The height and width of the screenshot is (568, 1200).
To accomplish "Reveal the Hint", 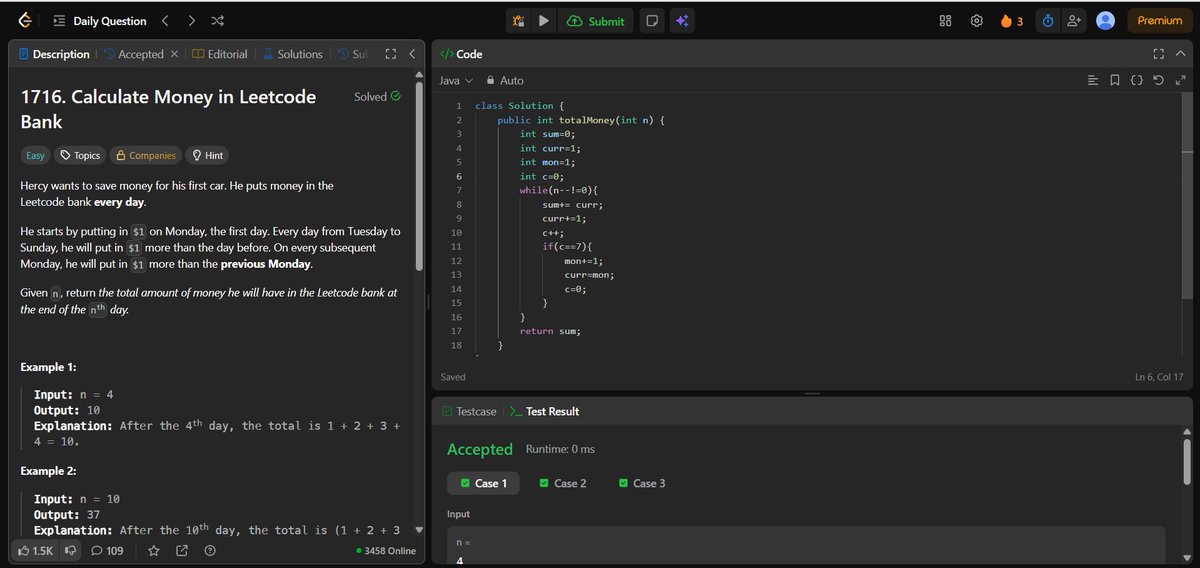I will pos(206,156).
